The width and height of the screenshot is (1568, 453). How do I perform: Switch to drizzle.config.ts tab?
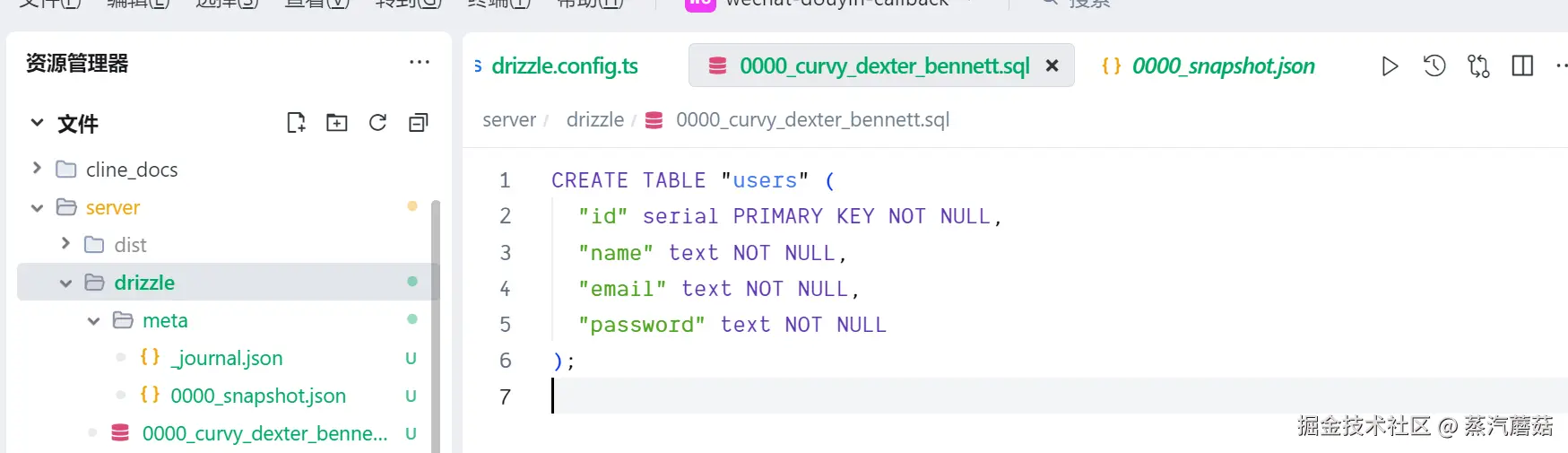[565, 65]
